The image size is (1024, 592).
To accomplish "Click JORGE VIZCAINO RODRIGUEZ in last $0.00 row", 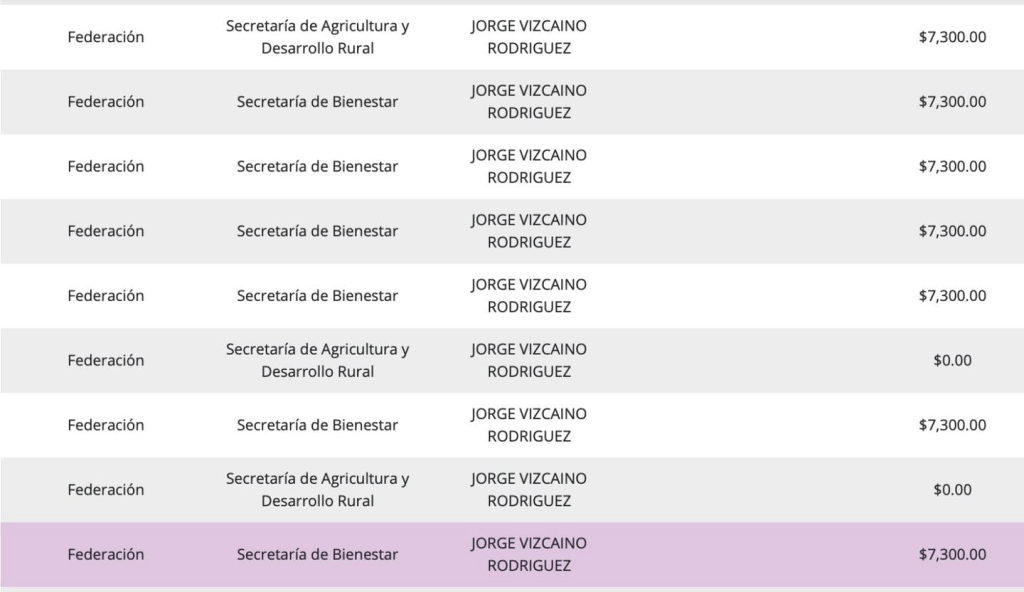I will tap(529, 490).
